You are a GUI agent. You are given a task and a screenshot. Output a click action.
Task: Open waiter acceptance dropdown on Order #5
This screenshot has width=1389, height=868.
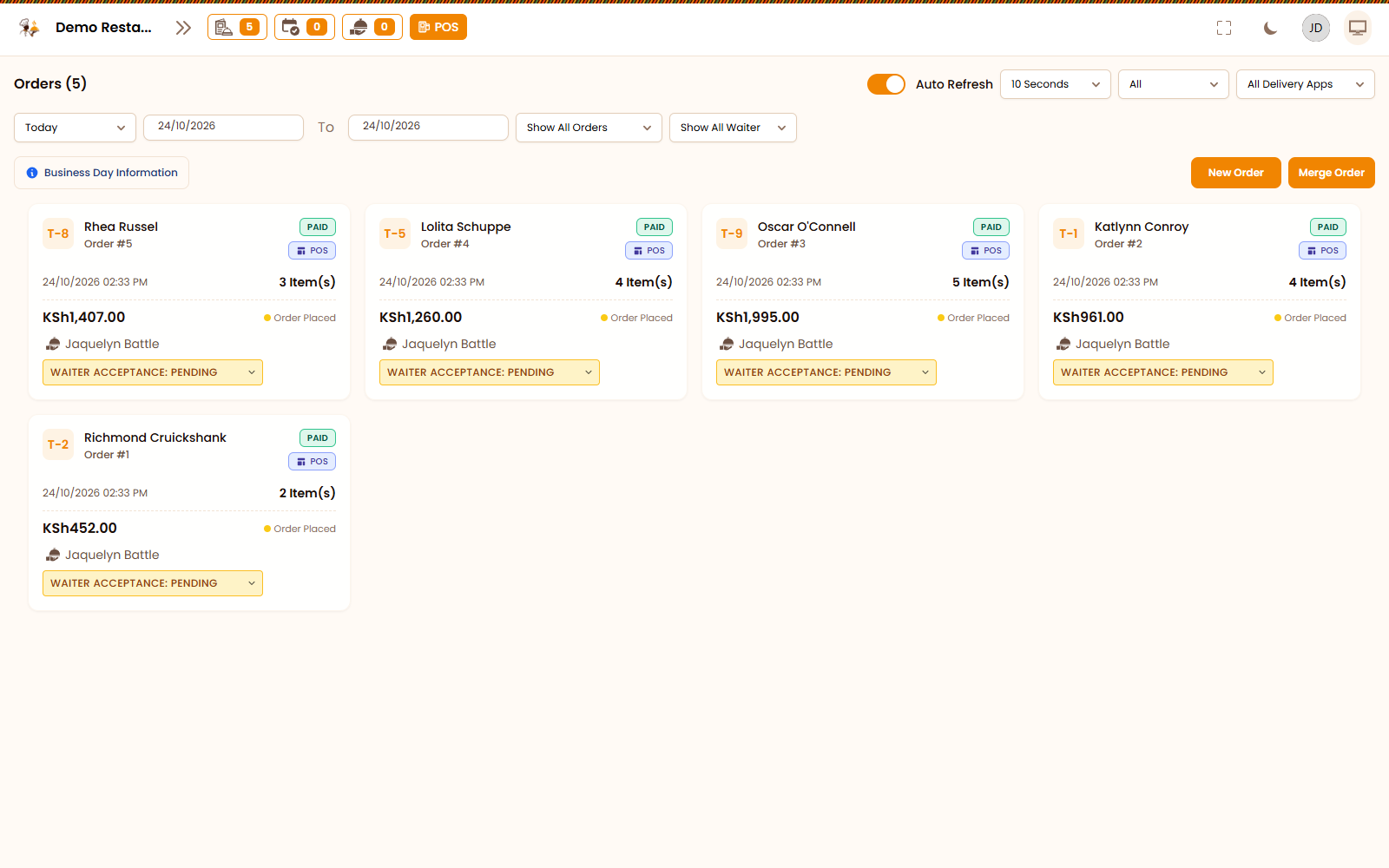pos(153,372)
